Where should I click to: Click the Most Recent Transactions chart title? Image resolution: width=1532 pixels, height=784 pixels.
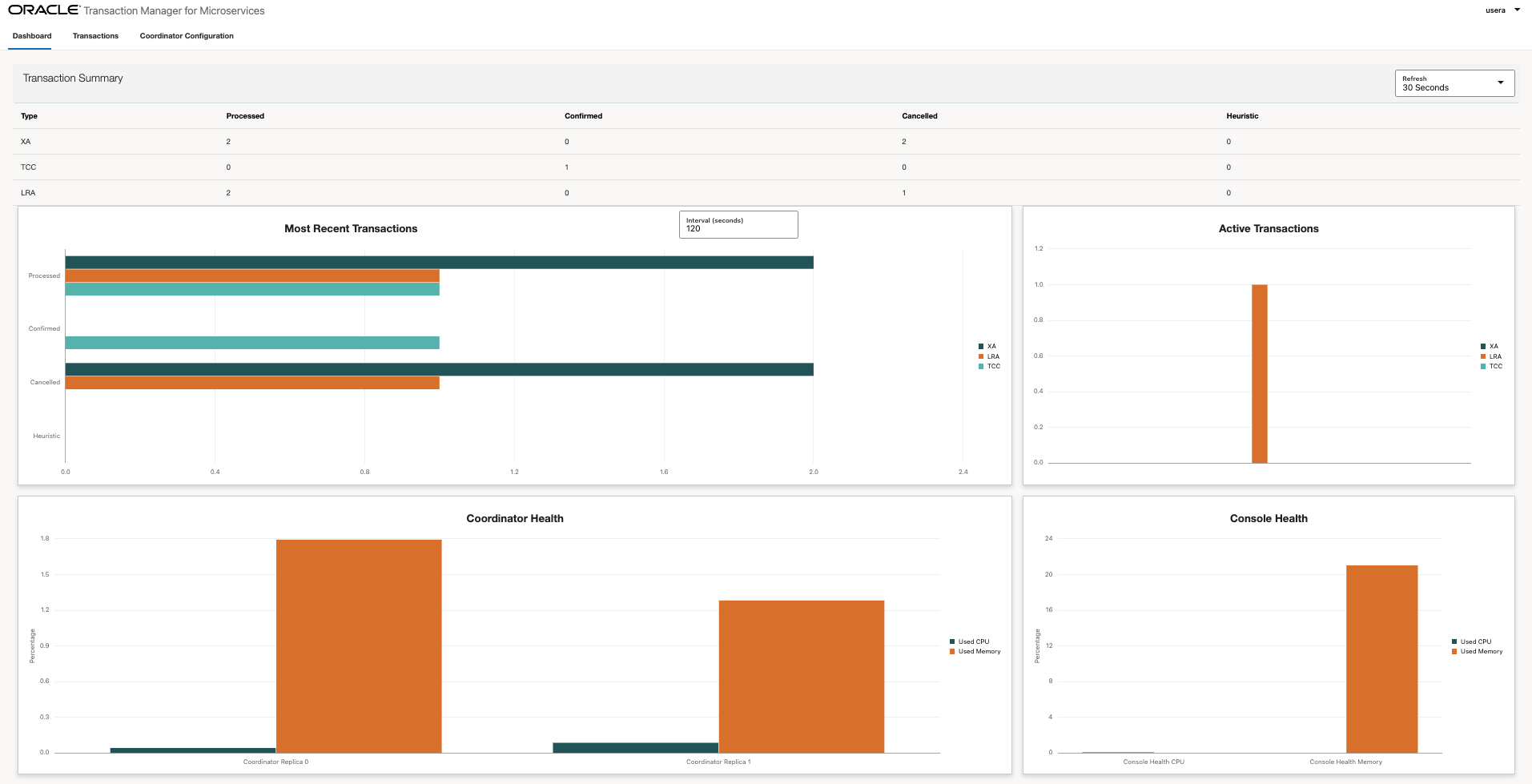point(351,229)
